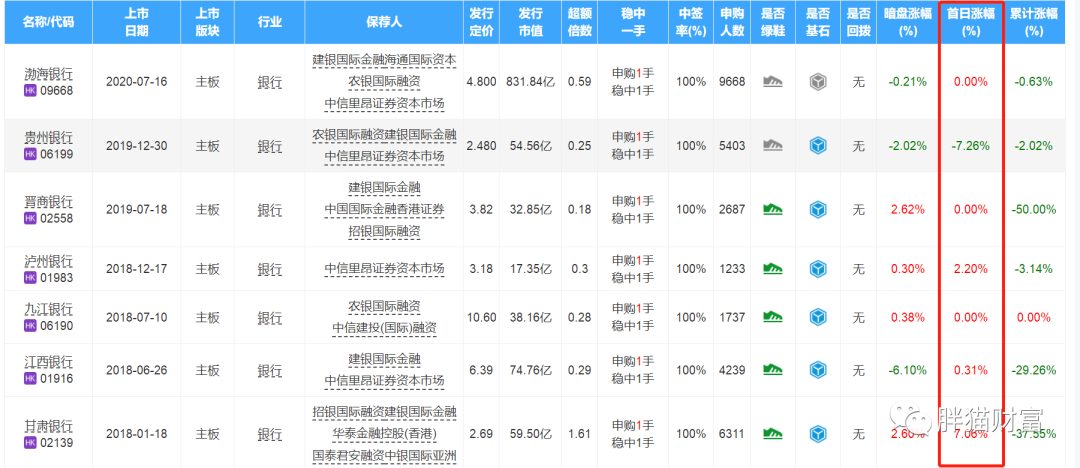Click the green shoe icon in 甘肃银行 row
Image resolution: width=1080 pixels, height=468 pixels.
(773, 434)
